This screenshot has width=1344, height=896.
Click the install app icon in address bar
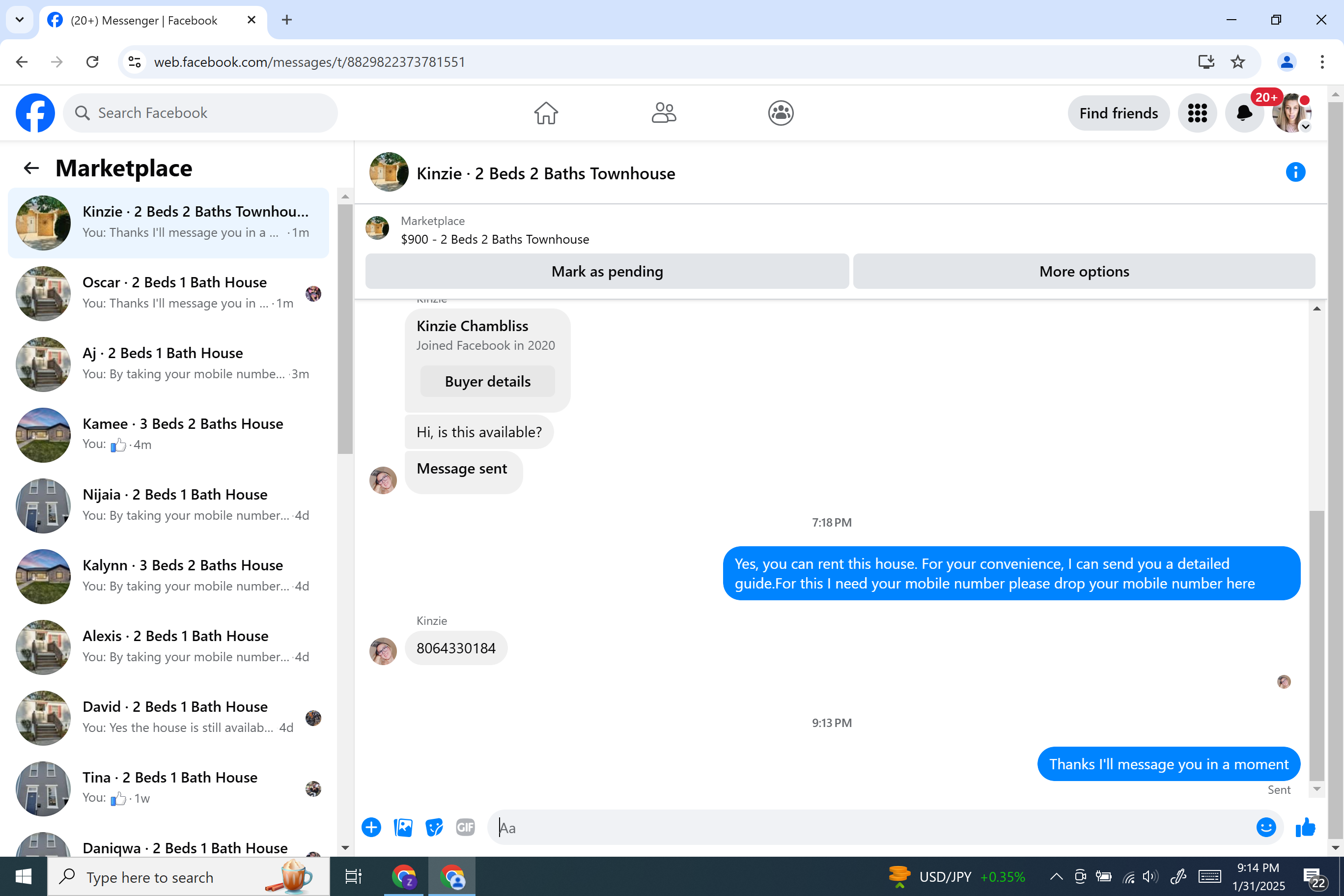[x=1205, y=62]
